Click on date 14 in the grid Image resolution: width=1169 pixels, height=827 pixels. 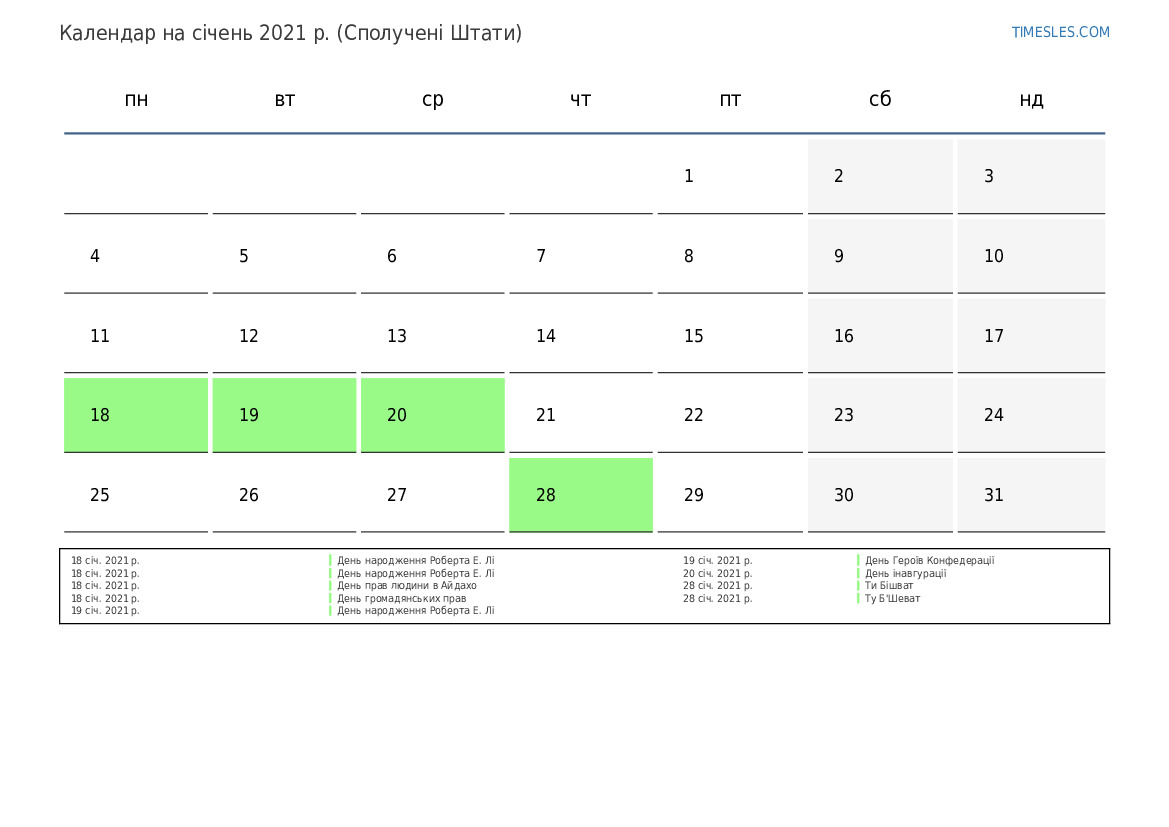pyautogui.click(x=580, y=336)
